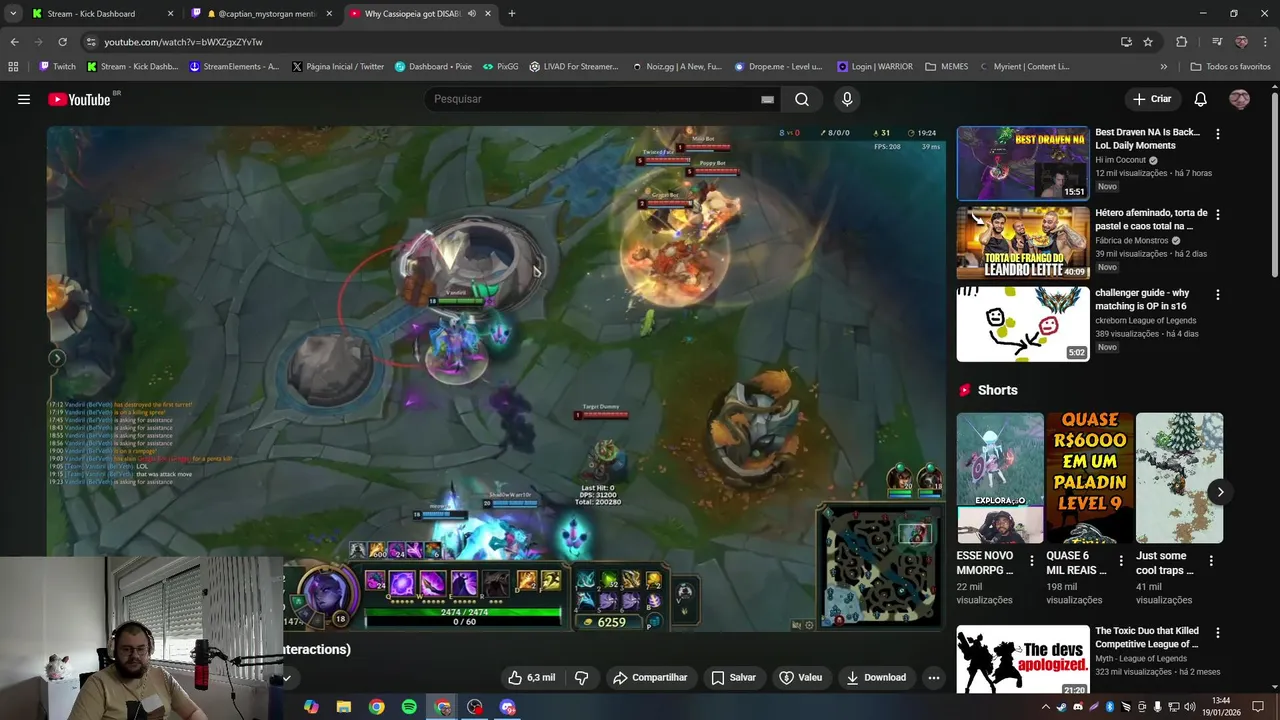1280x720 pixels.
Task: Mute the tab via speaker icon on Cassiopeia tab
Action: pyautogui.click(x=472, y=14)
